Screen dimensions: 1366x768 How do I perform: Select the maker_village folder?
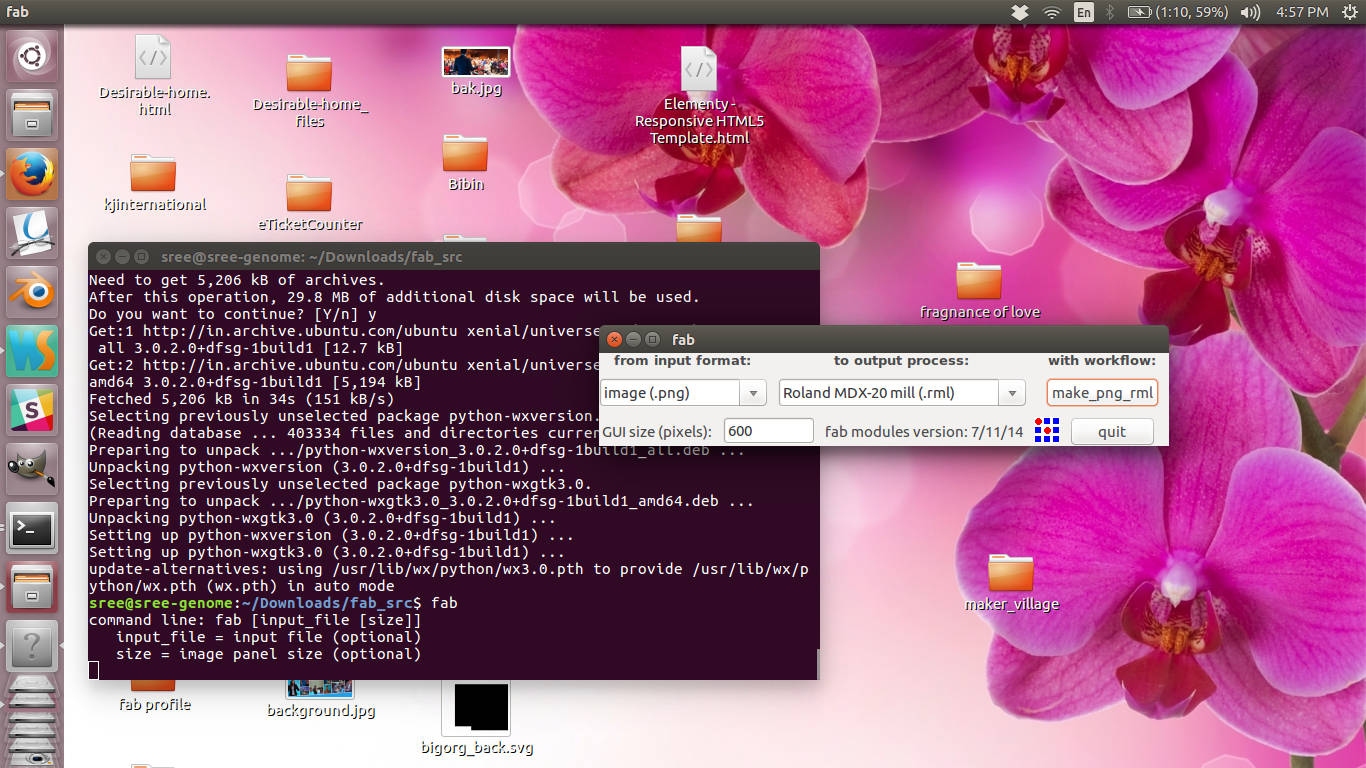click(x=1011, y=582)
